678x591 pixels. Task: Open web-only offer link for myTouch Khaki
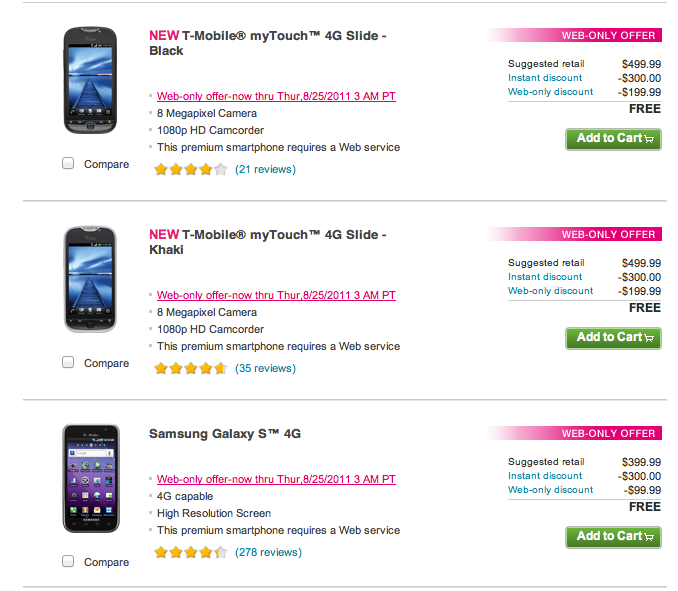click(276, 296)
